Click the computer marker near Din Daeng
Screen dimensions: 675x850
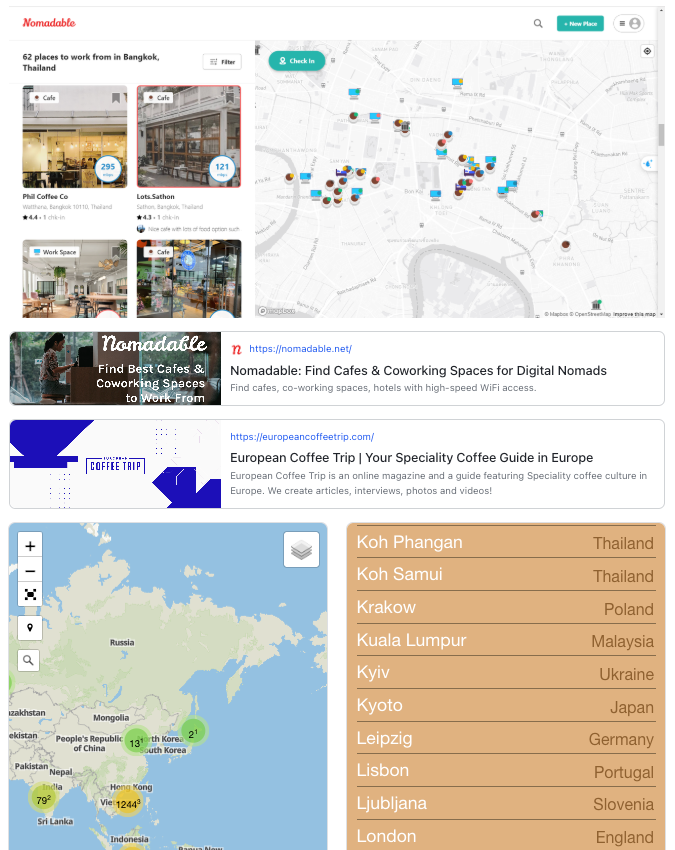(x=458, y=83)
